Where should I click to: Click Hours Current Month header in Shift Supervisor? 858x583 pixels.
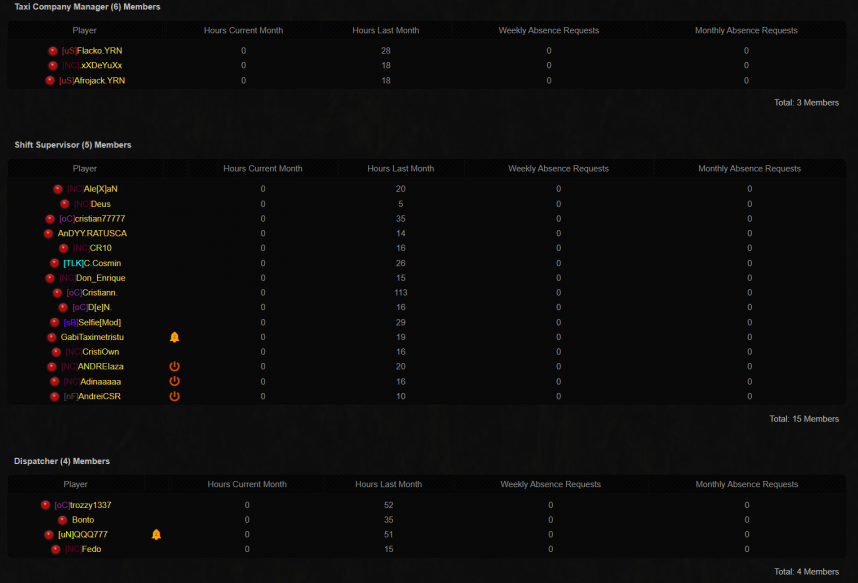tap(262, 168)
